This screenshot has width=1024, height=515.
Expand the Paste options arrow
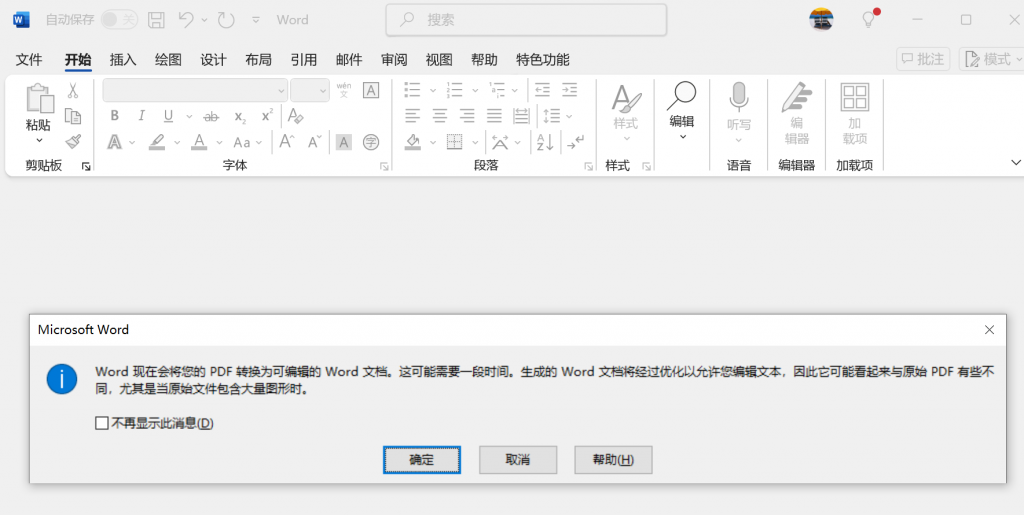[39, 140]
